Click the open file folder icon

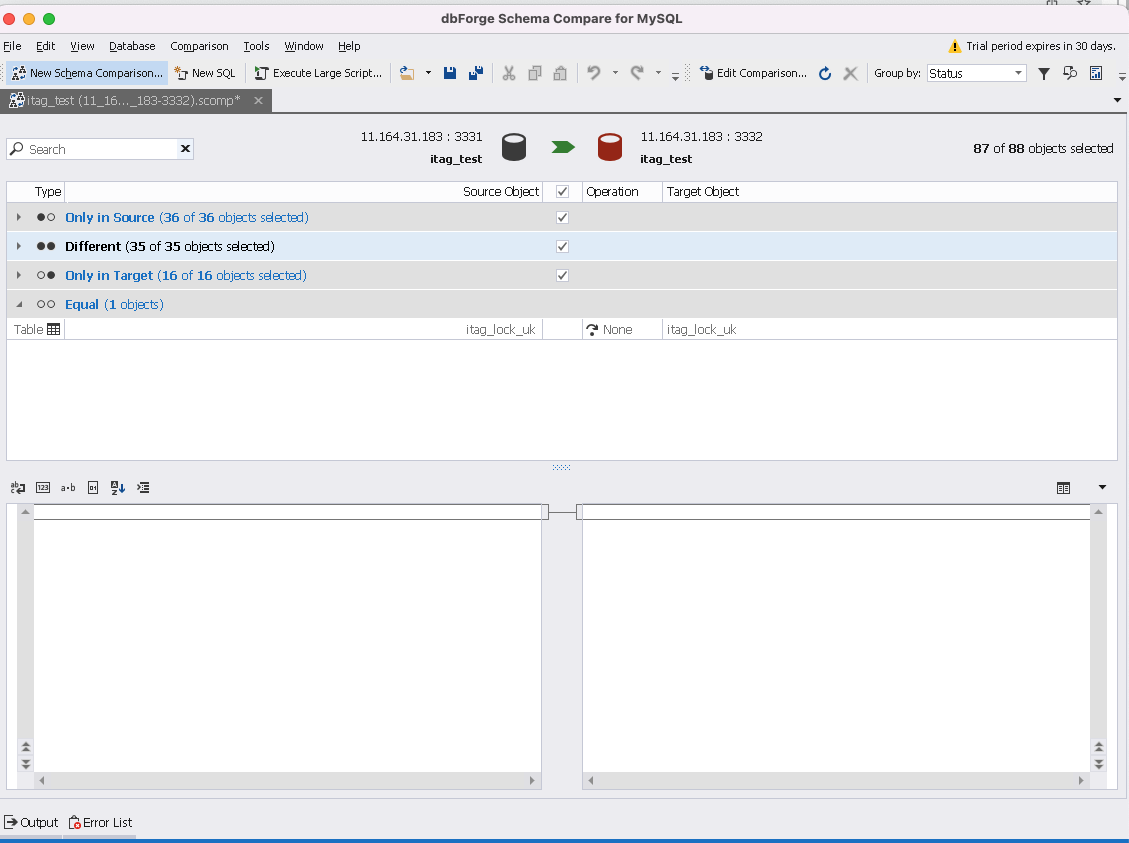pos(407,73)
